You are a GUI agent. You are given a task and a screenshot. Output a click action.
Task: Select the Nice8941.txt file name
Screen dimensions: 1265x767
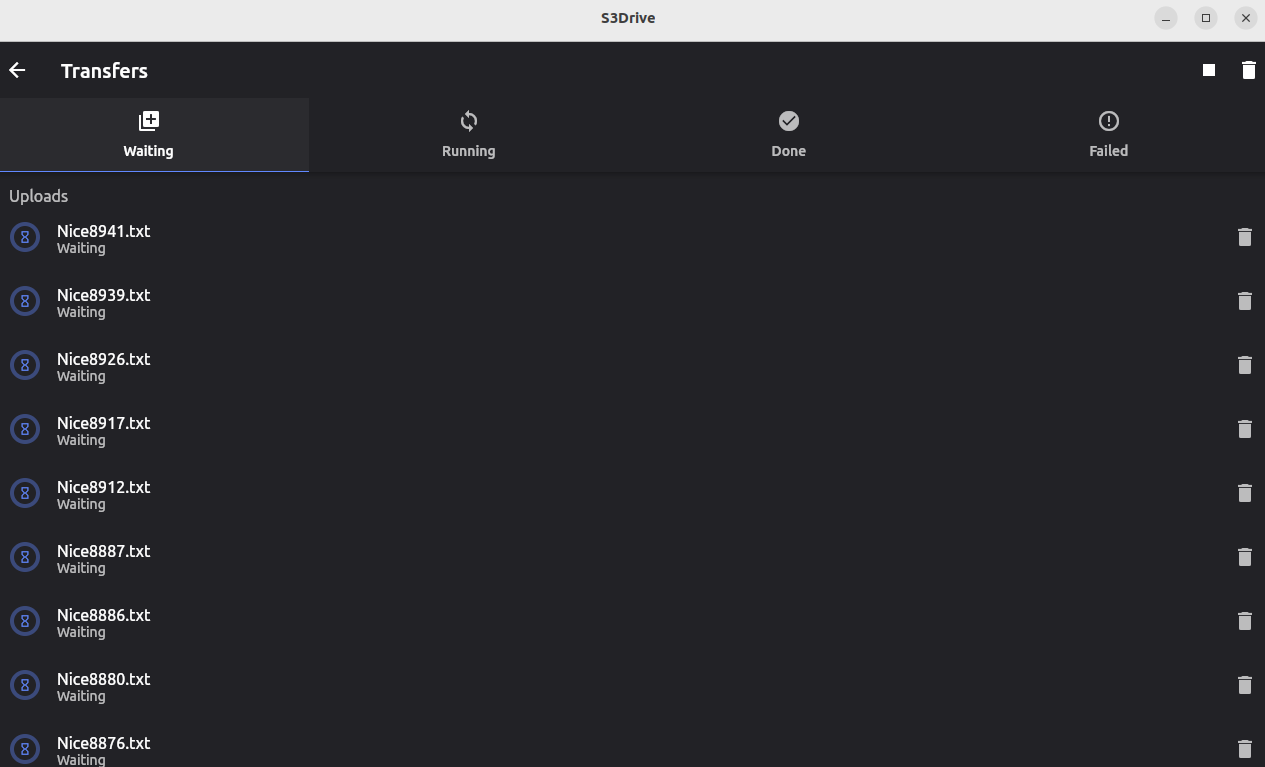tap(103, 231)
